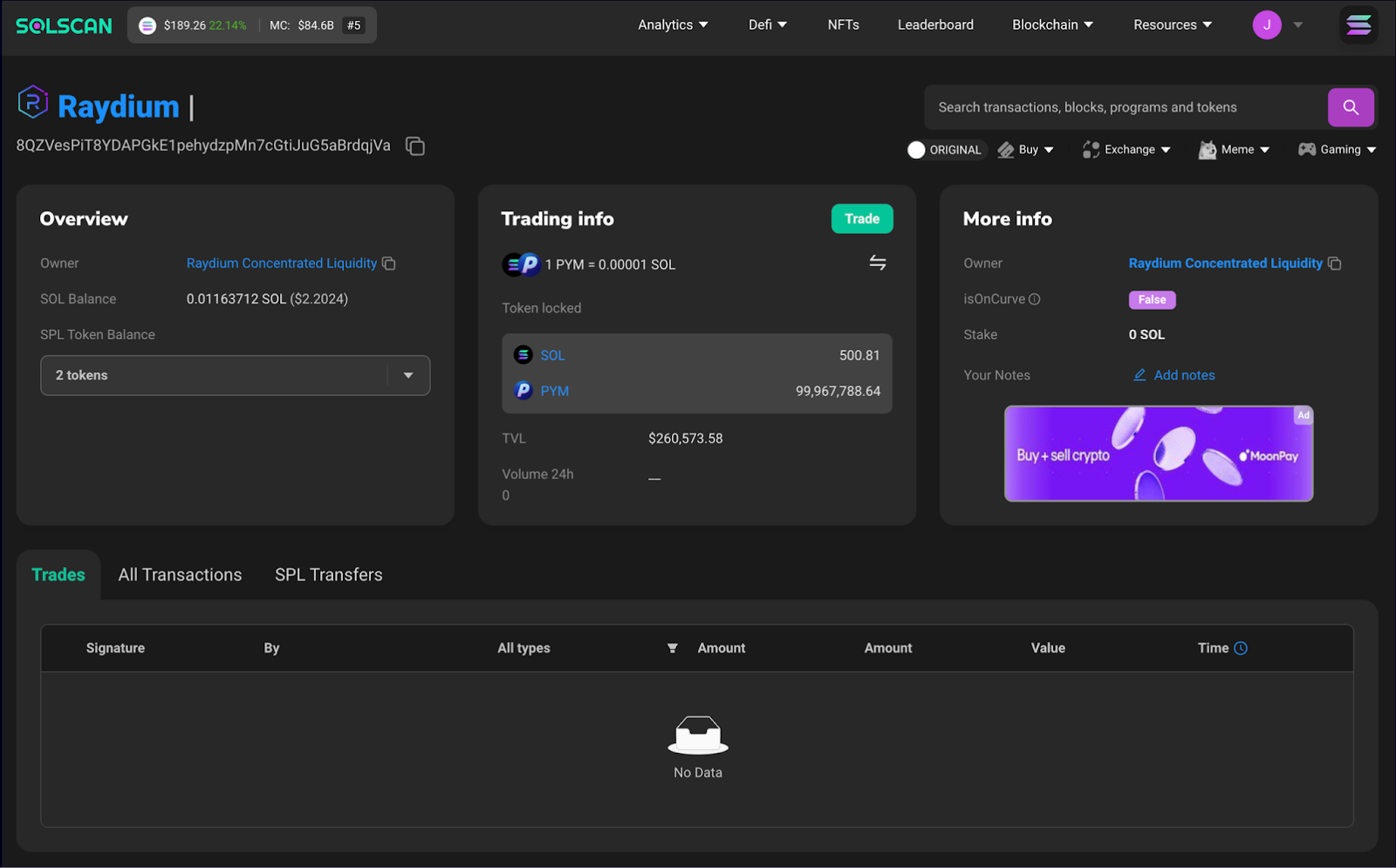Switch to the Trades tab
The width and height of the screenshot is (1396, 868).
click(58, 575)
